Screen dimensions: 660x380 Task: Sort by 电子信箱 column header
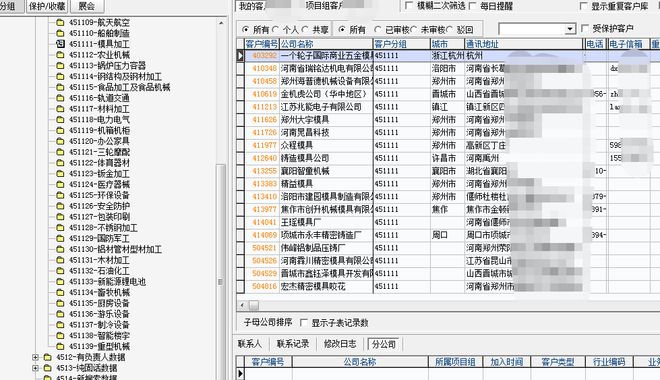pos(629,44)
